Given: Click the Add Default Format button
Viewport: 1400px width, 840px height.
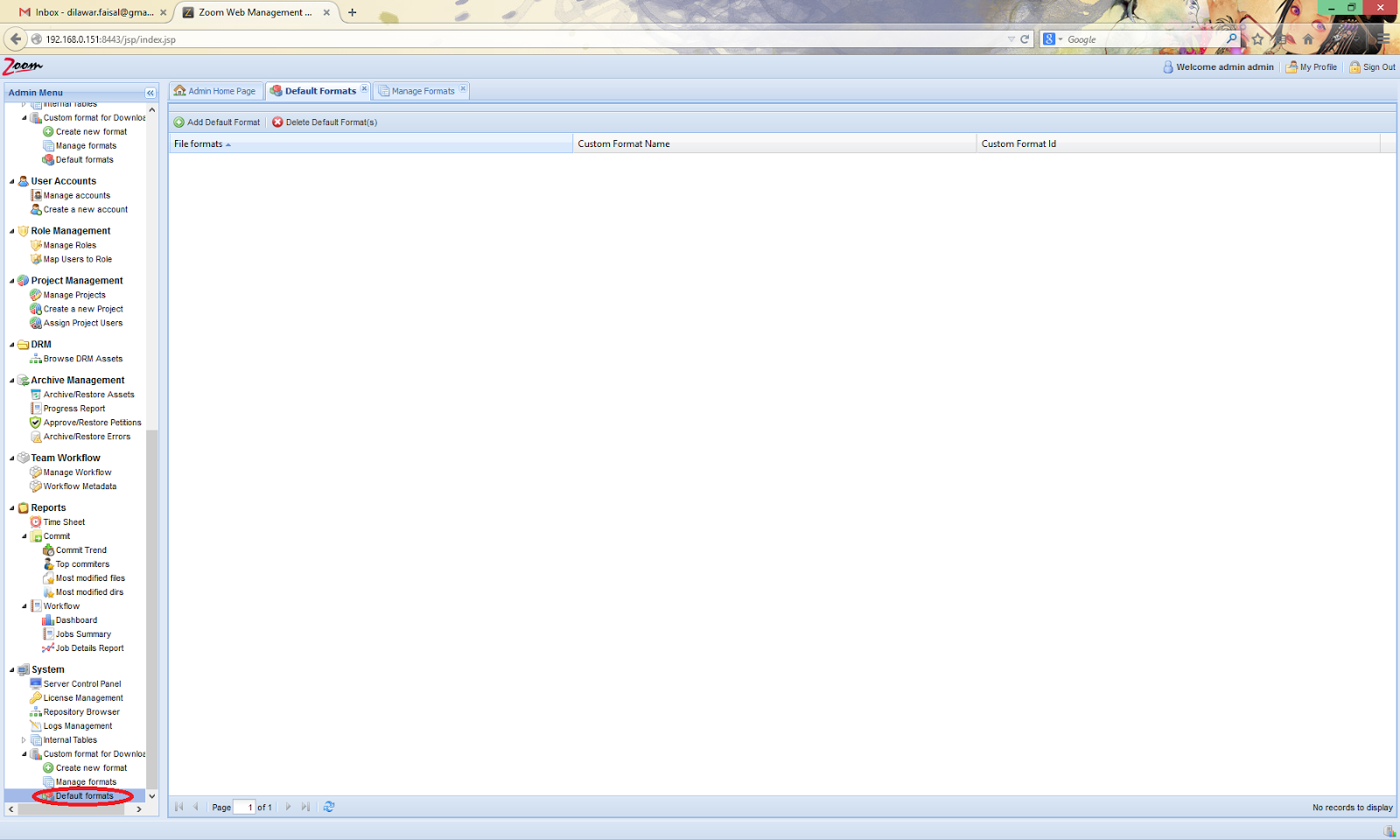Looking at the screenshot, I should click(x=217, y=122).
